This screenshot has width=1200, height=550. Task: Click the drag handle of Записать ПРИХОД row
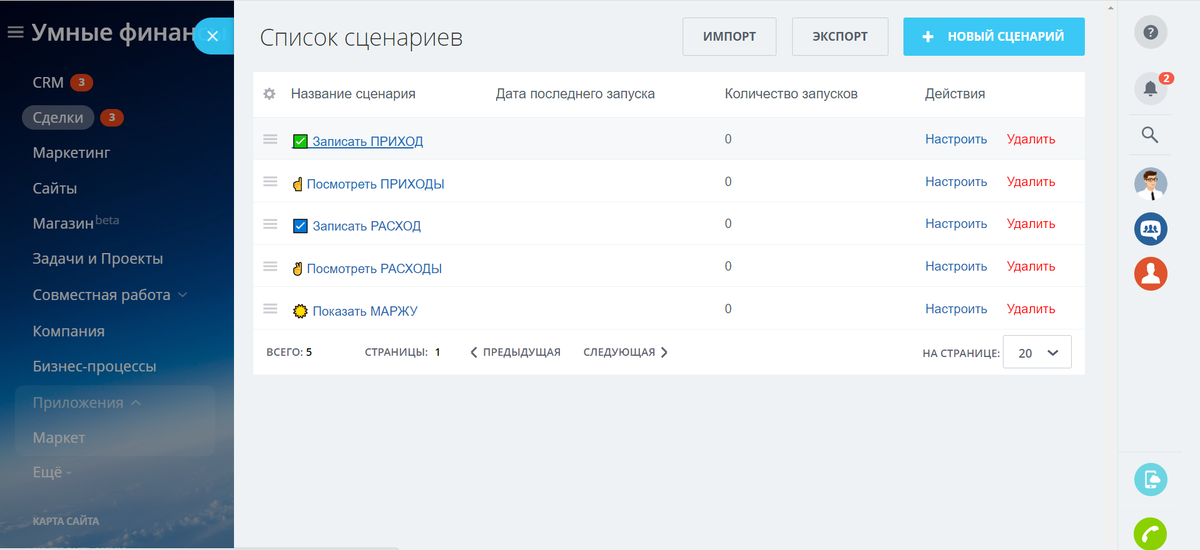pos(270,139)
